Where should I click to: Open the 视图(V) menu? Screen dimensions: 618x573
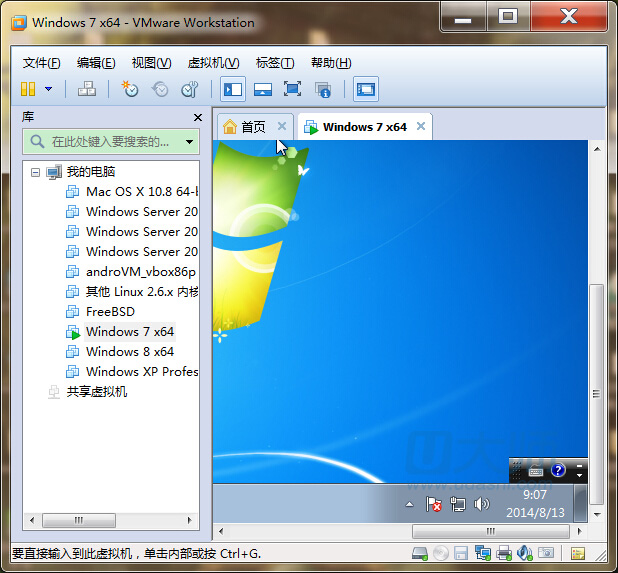[151, 63]
